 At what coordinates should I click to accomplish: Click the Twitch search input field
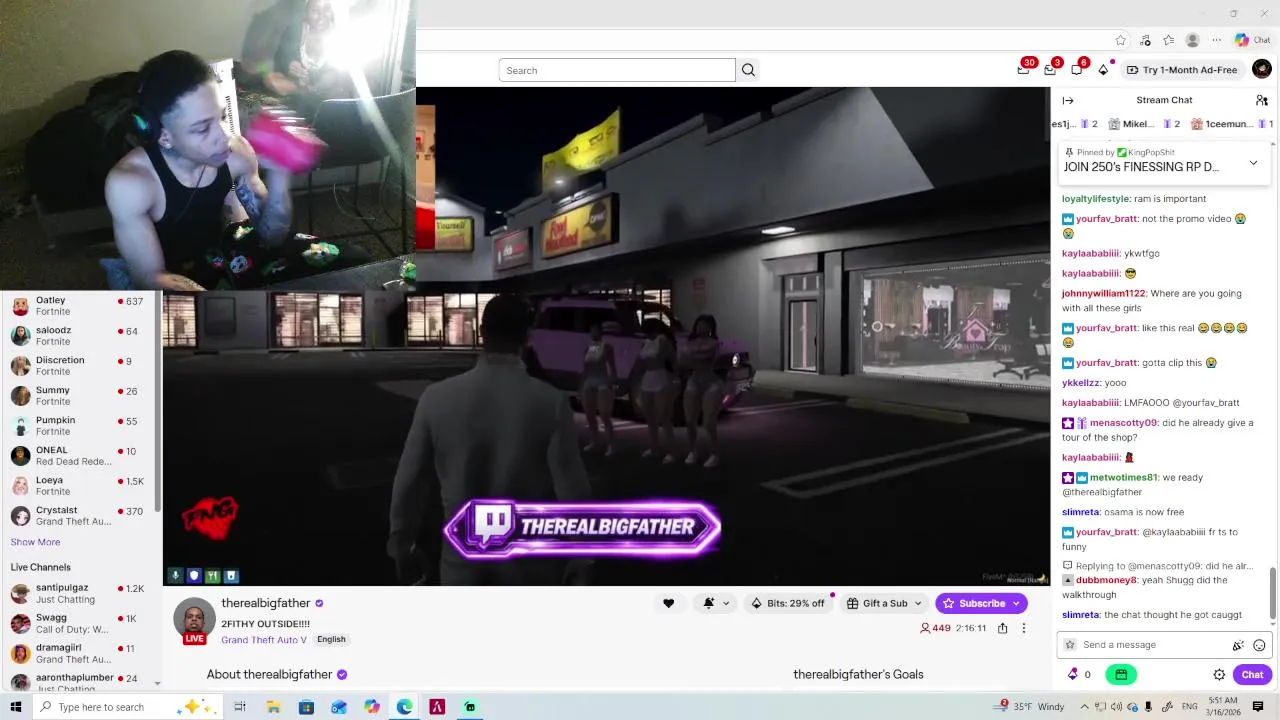617,70
